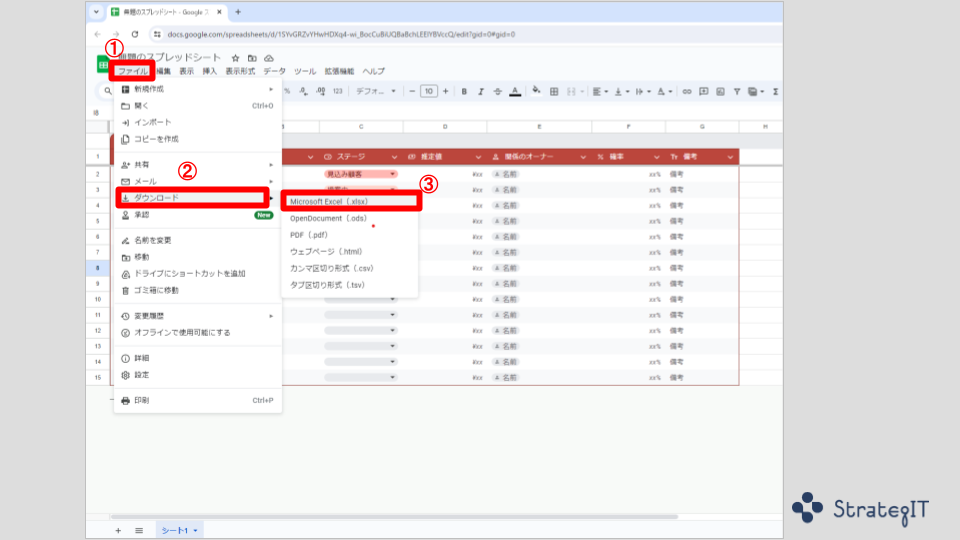This screenshot has width=960, height=540.
Task: Open the 表示形式 menu in menu bar
Action: click(240, 72)
